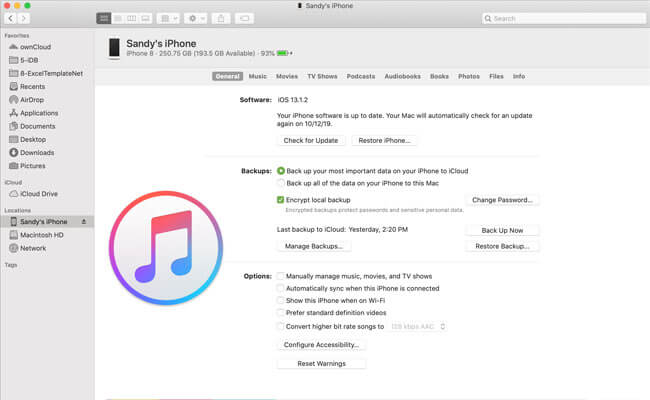Click the large iTunes music logo
Viewport: 650px width, 400px height.
point(166,248)
